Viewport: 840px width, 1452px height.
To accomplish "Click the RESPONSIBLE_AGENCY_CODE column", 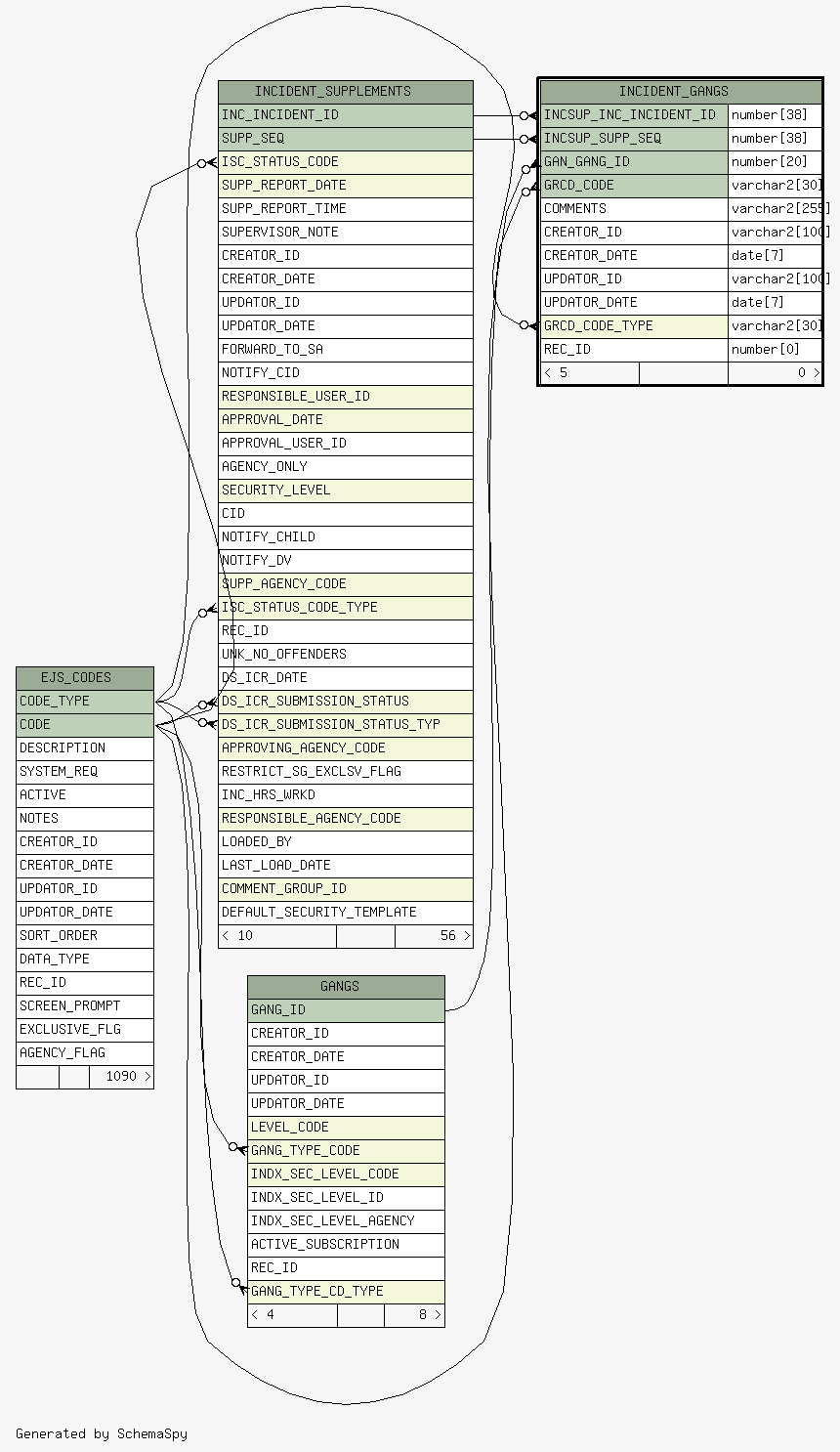I will [346, 819].
